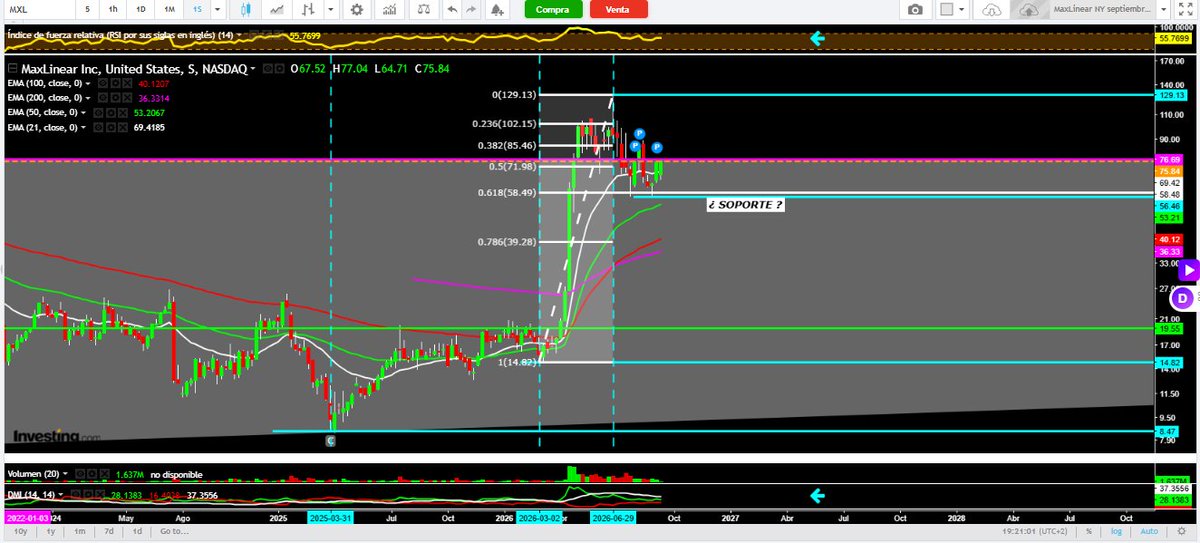Select the 1S interval
This screenshot has width=1200, height=543.
tap(197, 9)
